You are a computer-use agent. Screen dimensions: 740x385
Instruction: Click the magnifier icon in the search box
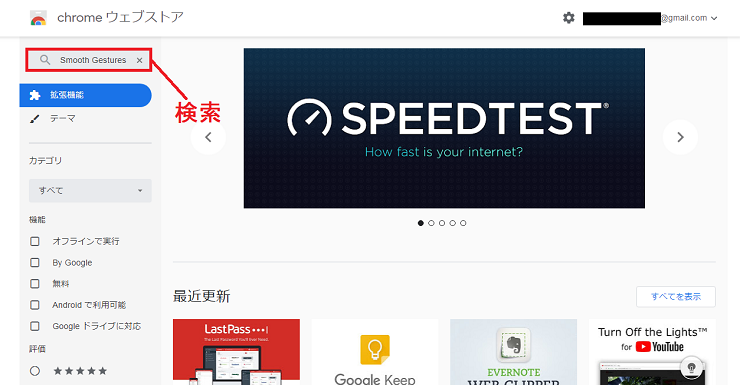coord(45,60)
